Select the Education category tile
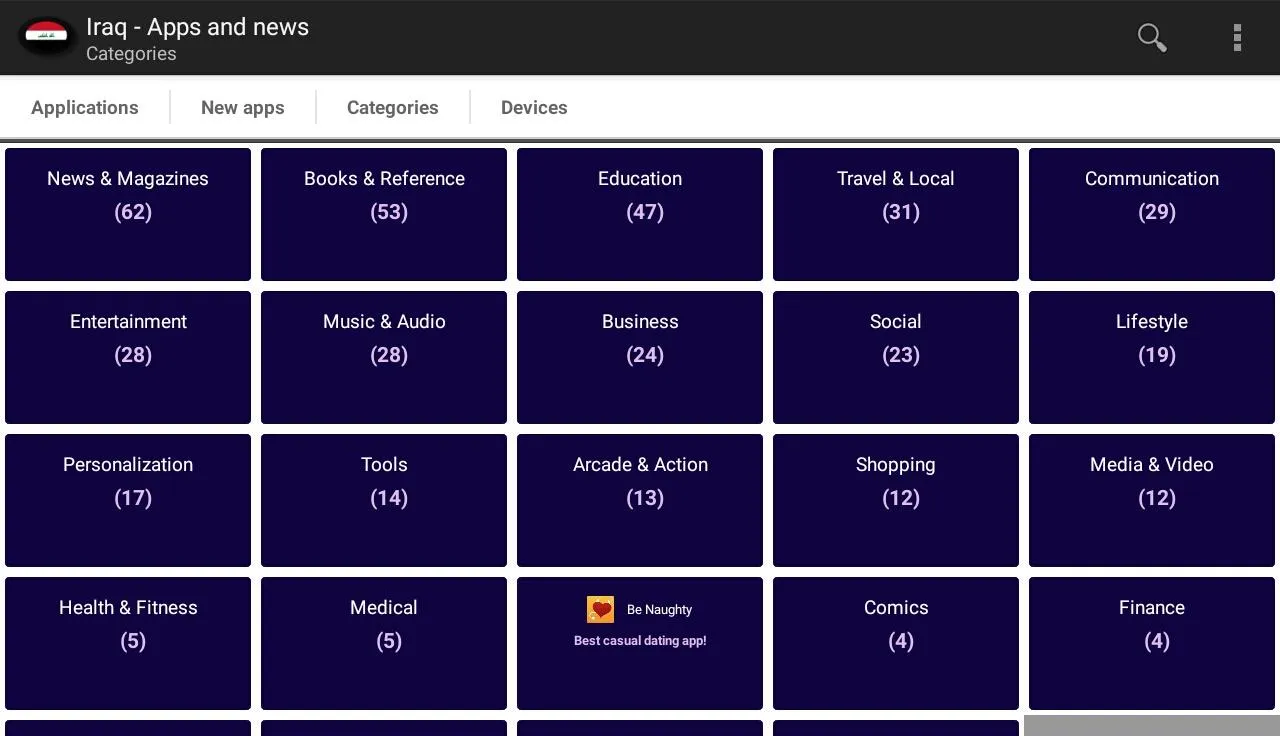Image resolution: width=1280 pixels, height=736 pixels. 640,214
